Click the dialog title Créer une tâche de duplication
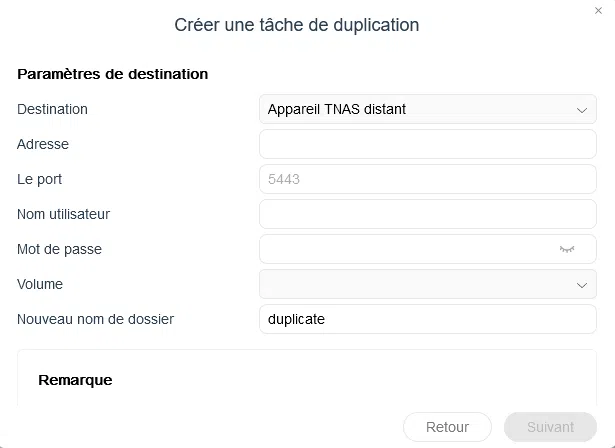615x448 pixels. pyautogui.click(x=296, y=24)
